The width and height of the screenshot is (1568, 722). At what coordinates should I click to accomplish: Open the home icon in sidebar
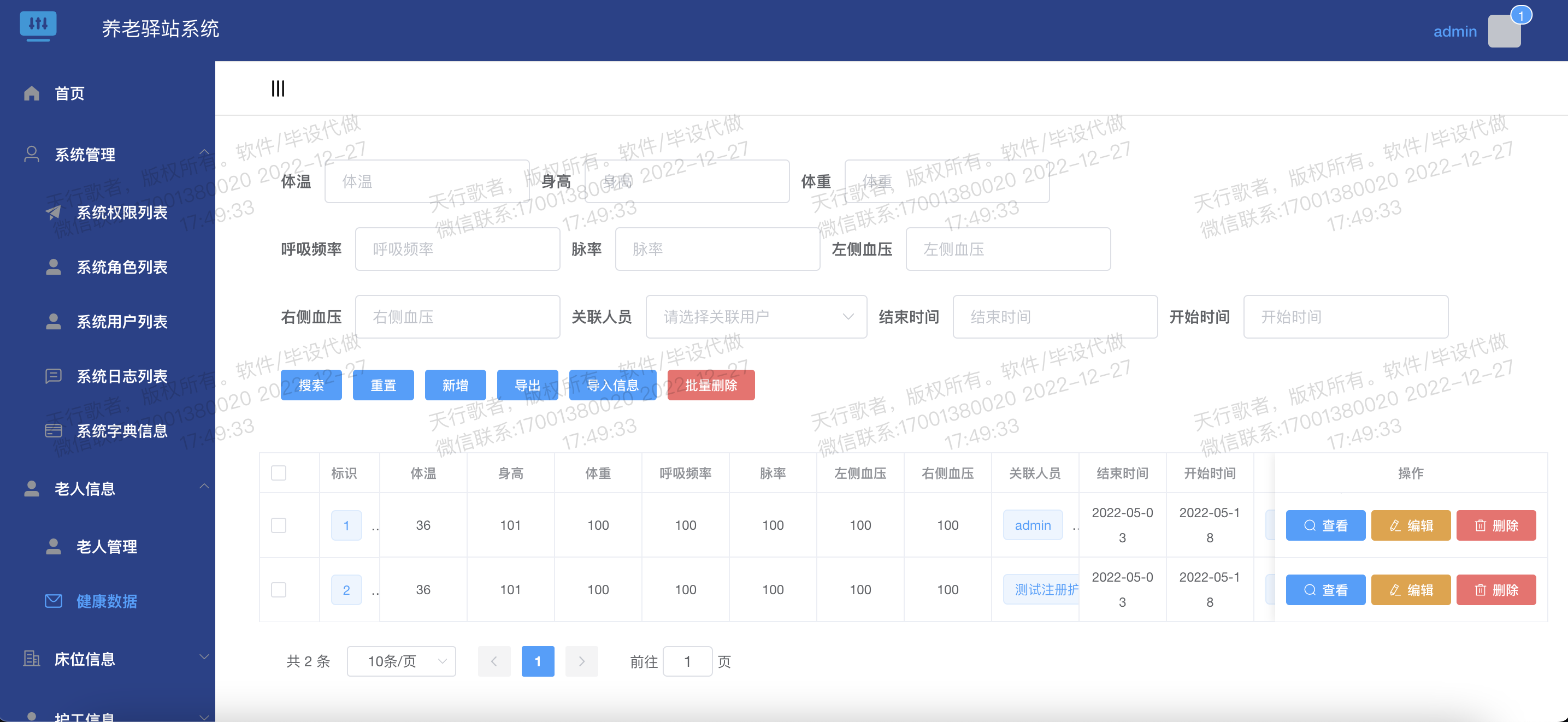pos(32,93)
